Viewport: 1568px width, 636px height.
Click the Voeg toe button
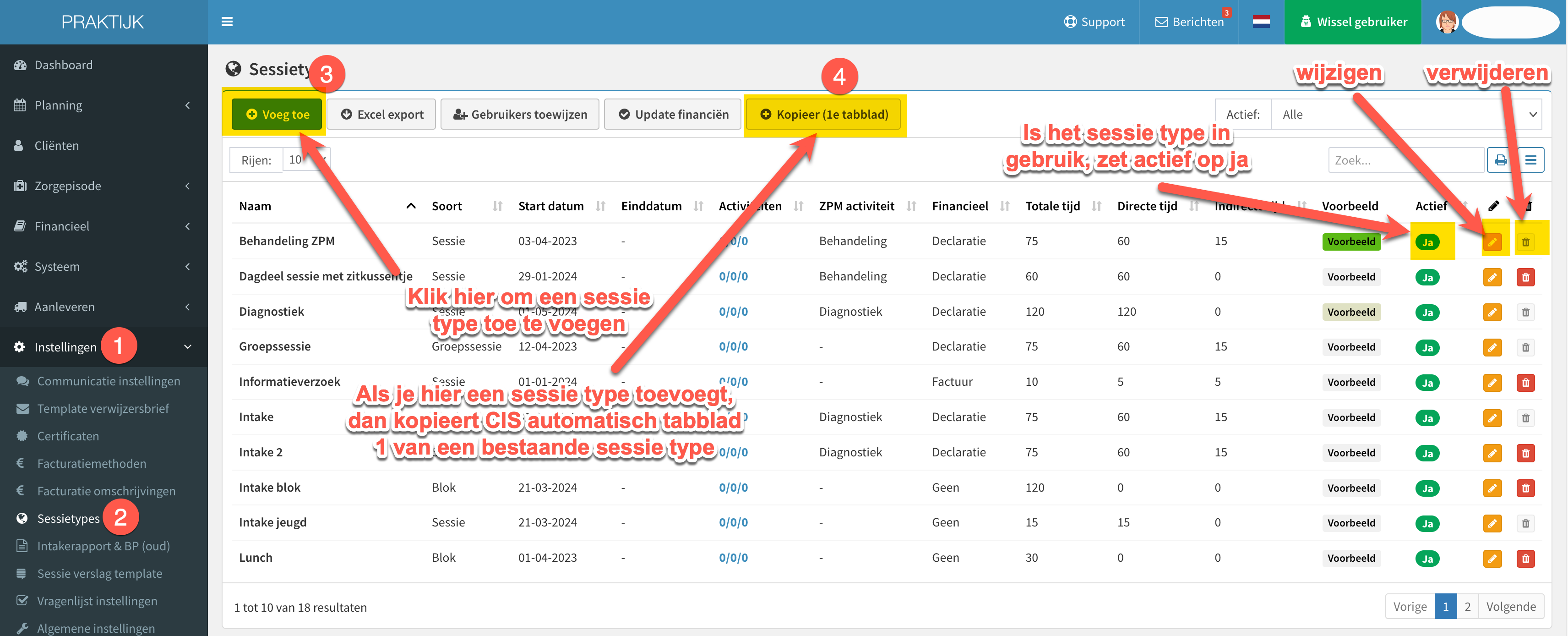(x=277, y=114)
